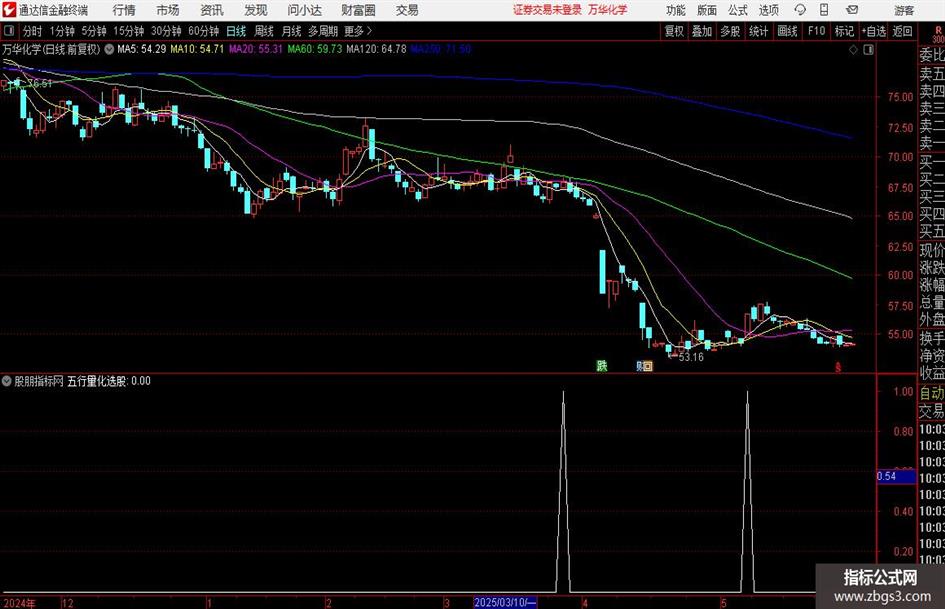The width and height of the screenshot is (945, 609).
Task: Expand the 股朋指标网 sub-chart indicator dropdown
Action: 7,381
